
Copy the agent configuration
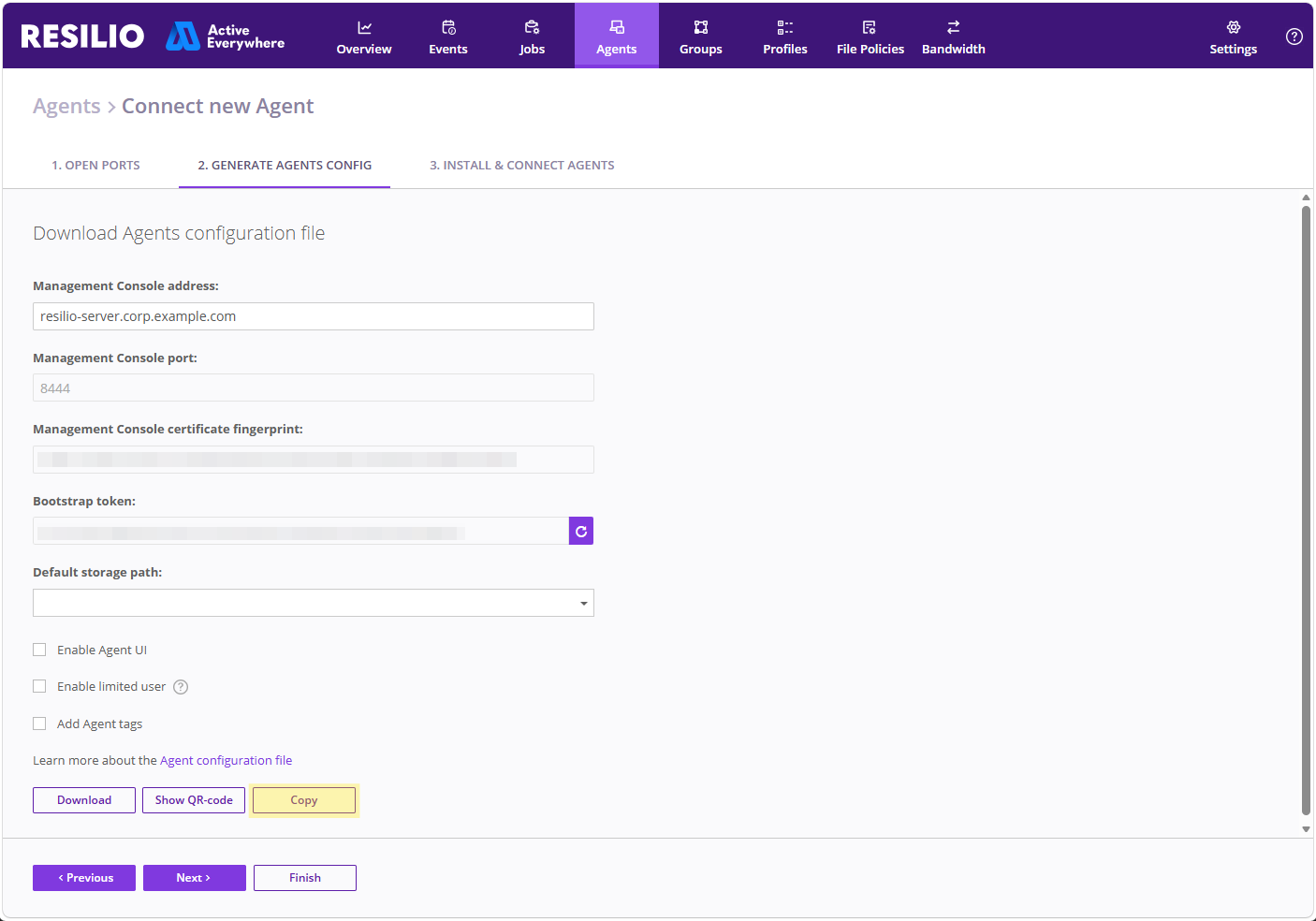coord(304,800)
